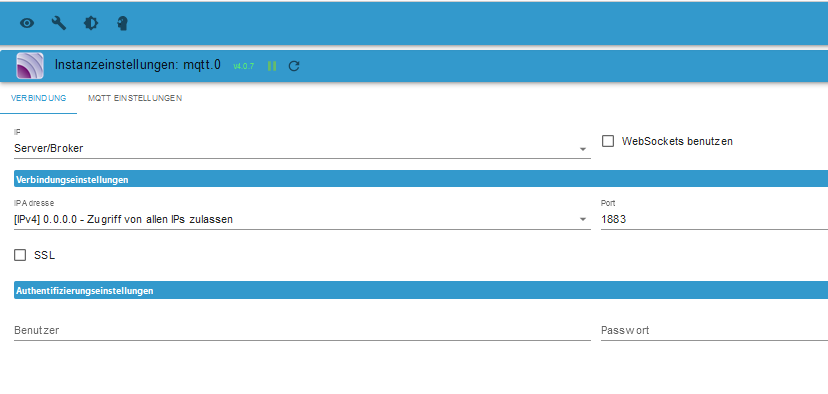Toggle the theme brightness icon

(x=91, y=23)
